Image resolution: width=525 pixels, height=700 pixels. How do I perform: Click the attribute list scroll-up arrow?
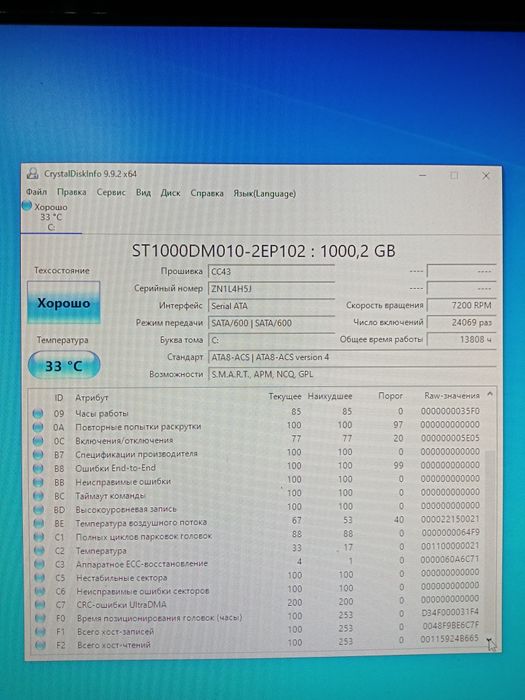coord(490,395)
